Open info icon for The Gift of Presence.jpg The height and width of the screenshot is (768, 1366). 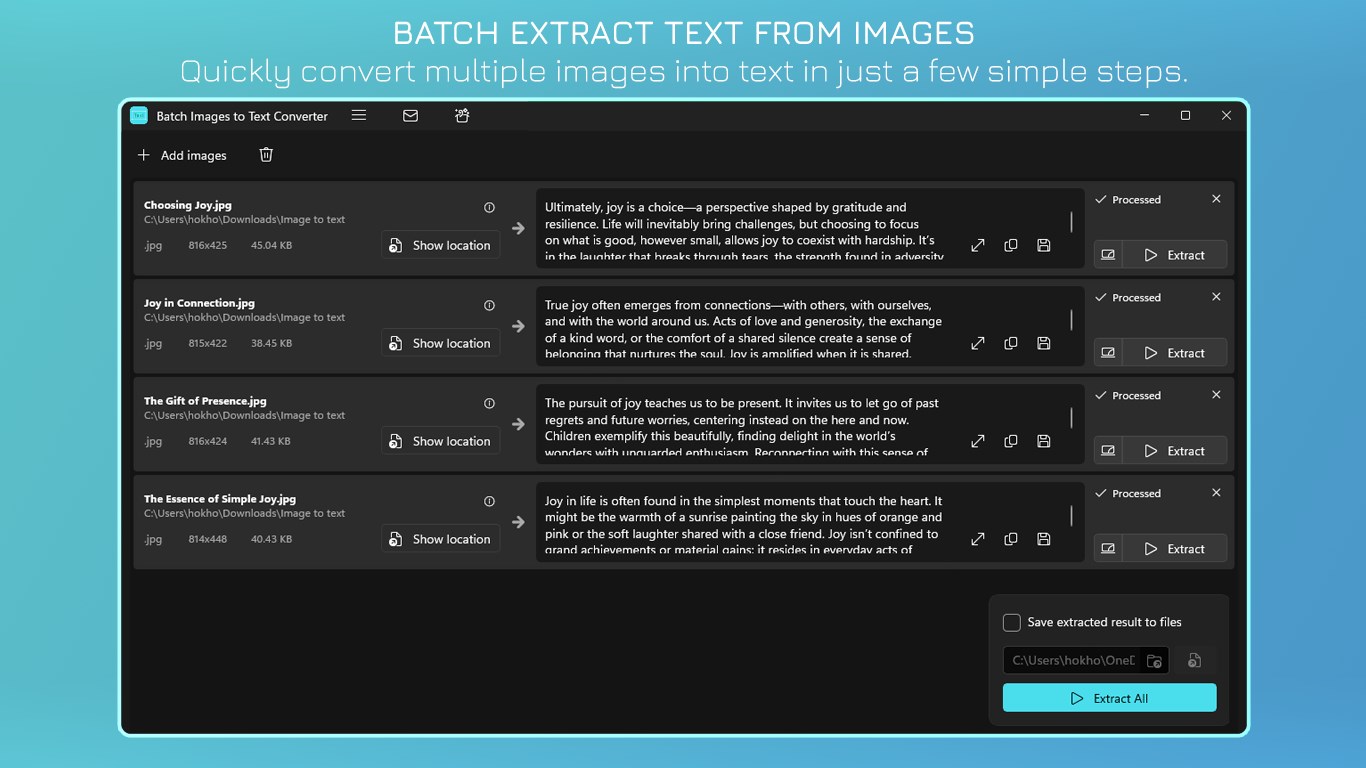[x=489, y=404]
